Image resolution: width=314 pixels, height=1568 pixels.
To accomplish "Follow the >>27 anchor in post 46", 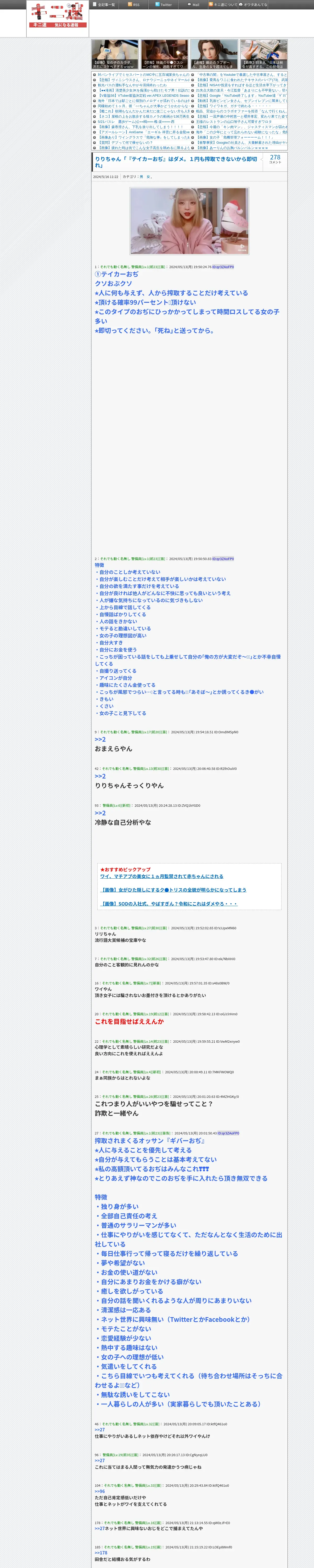I will (99, 1430).
